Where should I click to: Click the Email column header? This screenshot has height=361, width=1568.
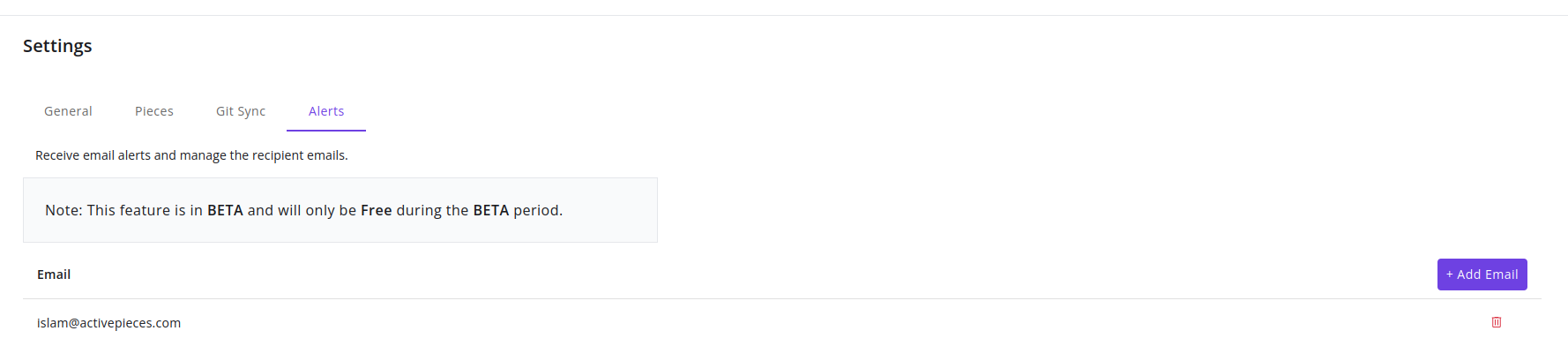54,275
